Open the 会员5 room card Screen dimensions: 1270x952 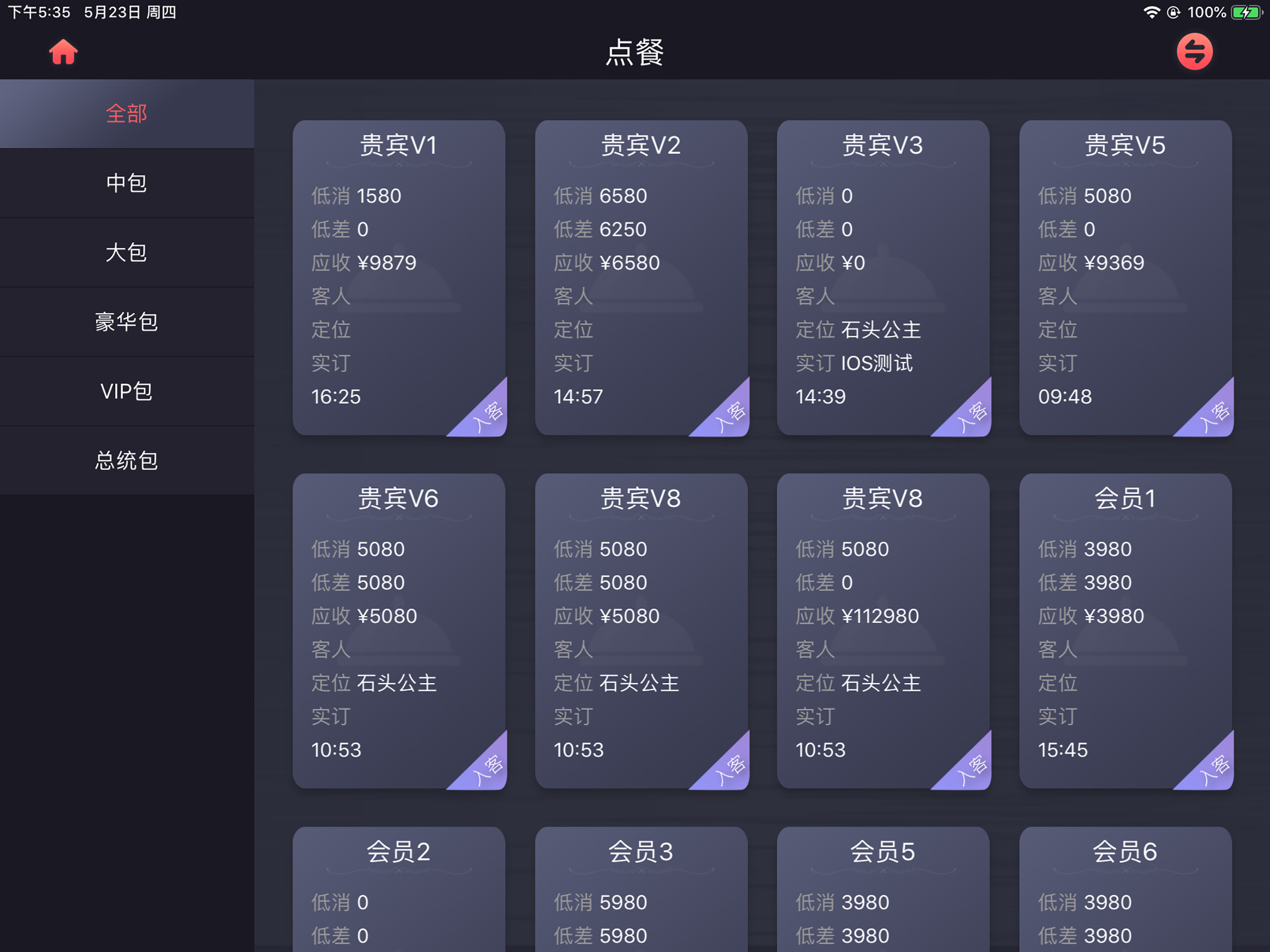pyautogui.click(x=883, y=889)
